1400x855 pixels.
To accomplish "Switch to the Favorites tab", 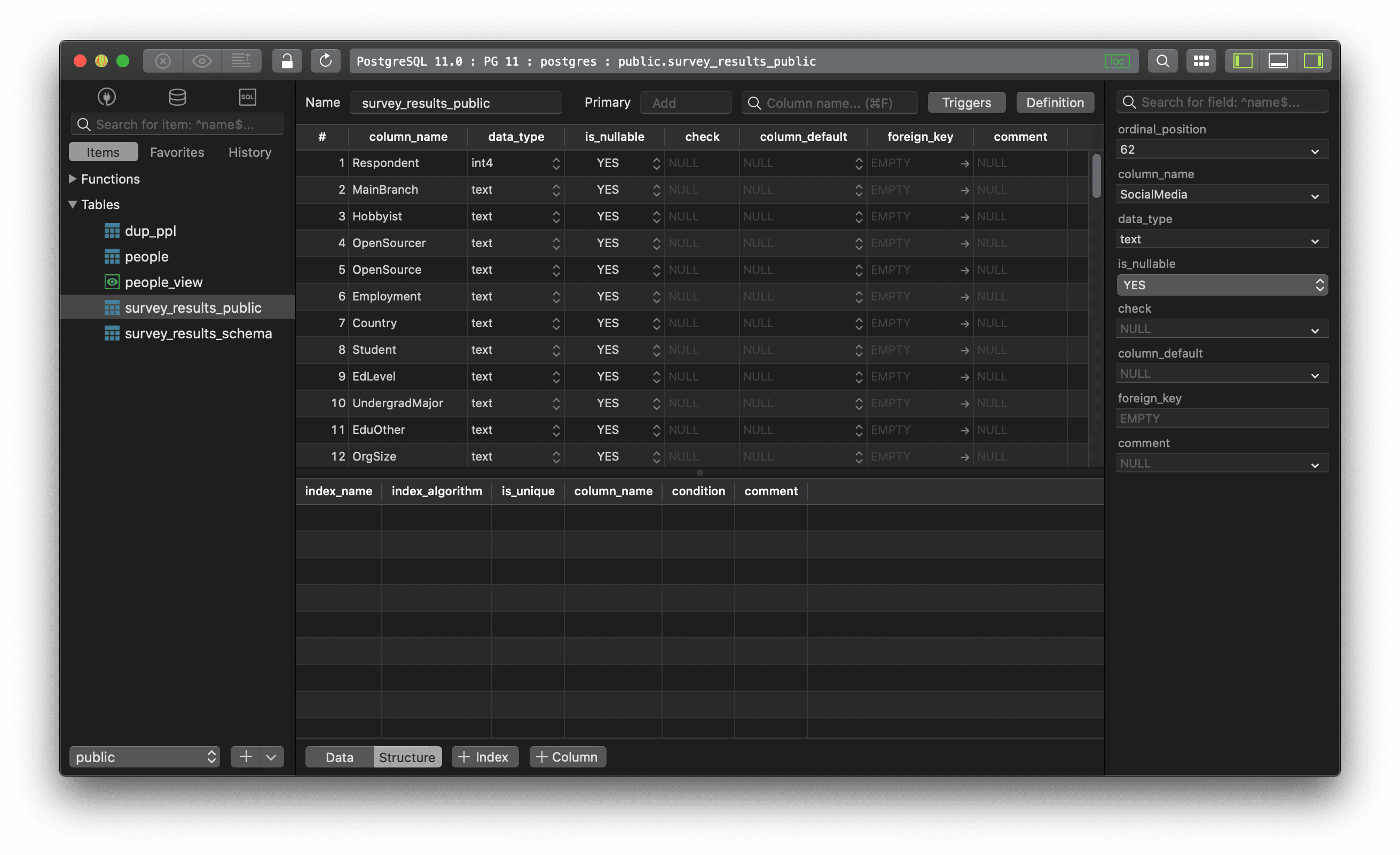I will coord(177,152).
